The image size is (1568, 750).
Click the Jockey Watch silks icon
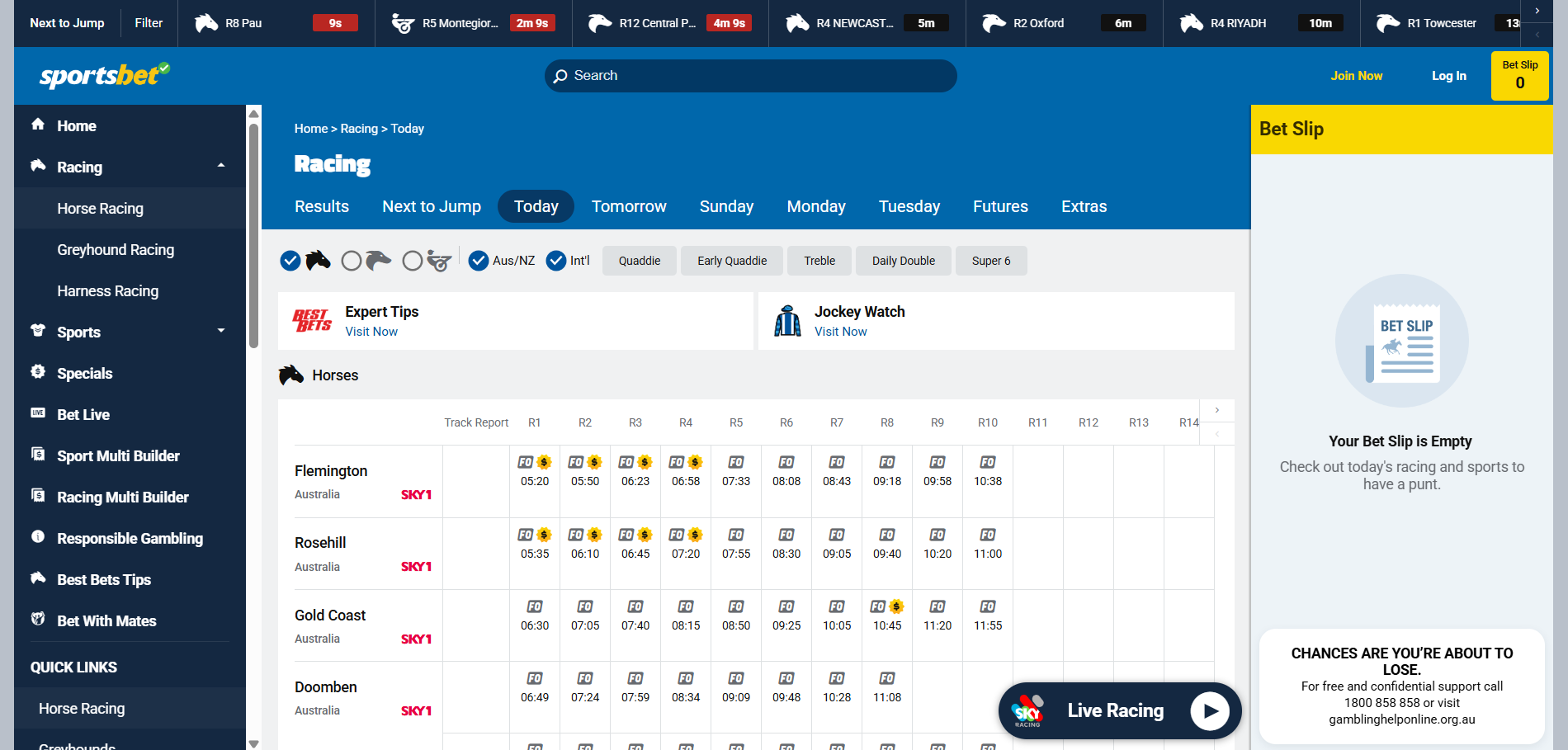[788, 320]
